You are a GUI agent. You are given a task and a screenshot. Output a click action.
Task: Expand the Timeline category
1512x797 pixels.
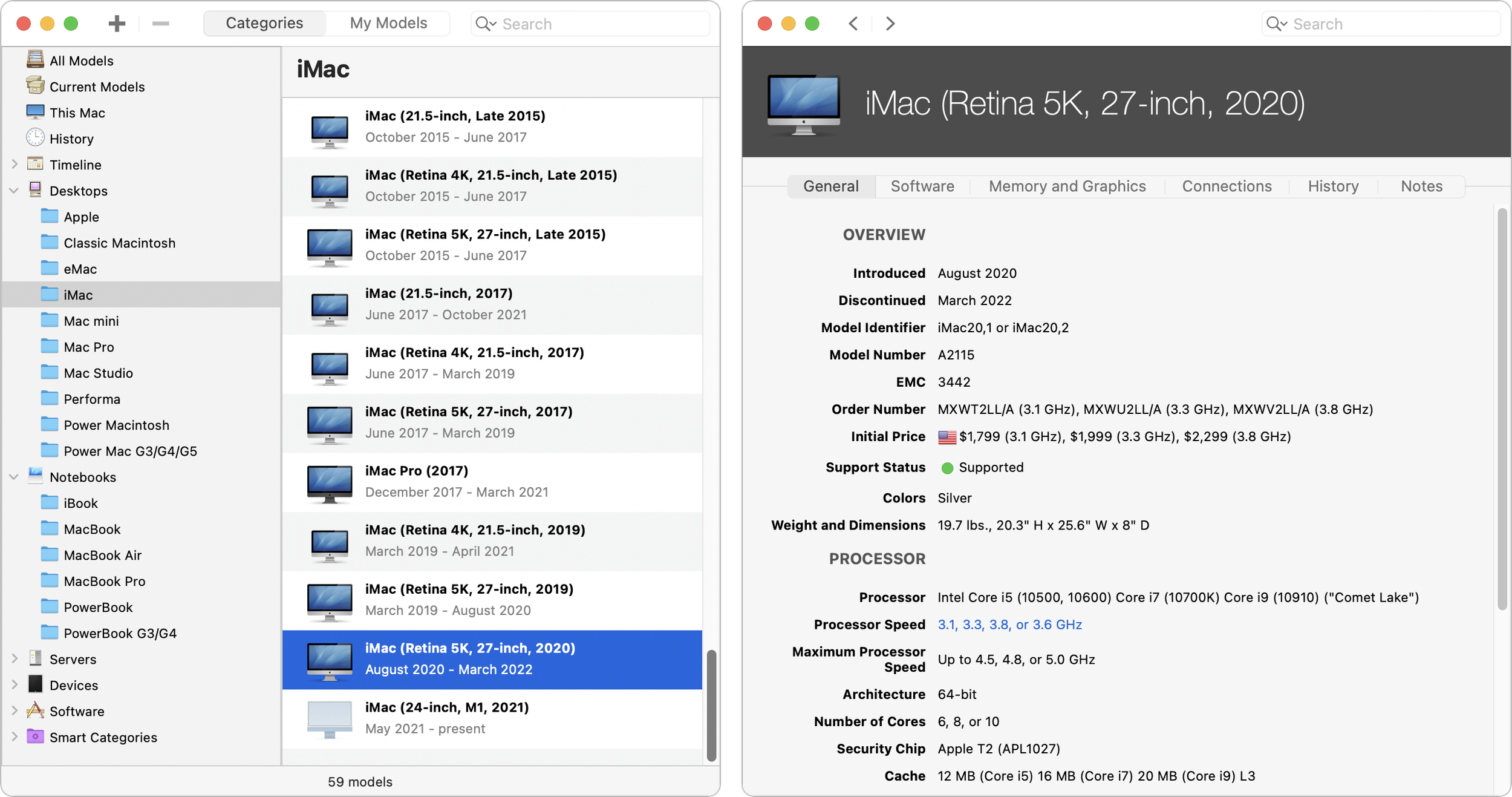pos(15,164)
